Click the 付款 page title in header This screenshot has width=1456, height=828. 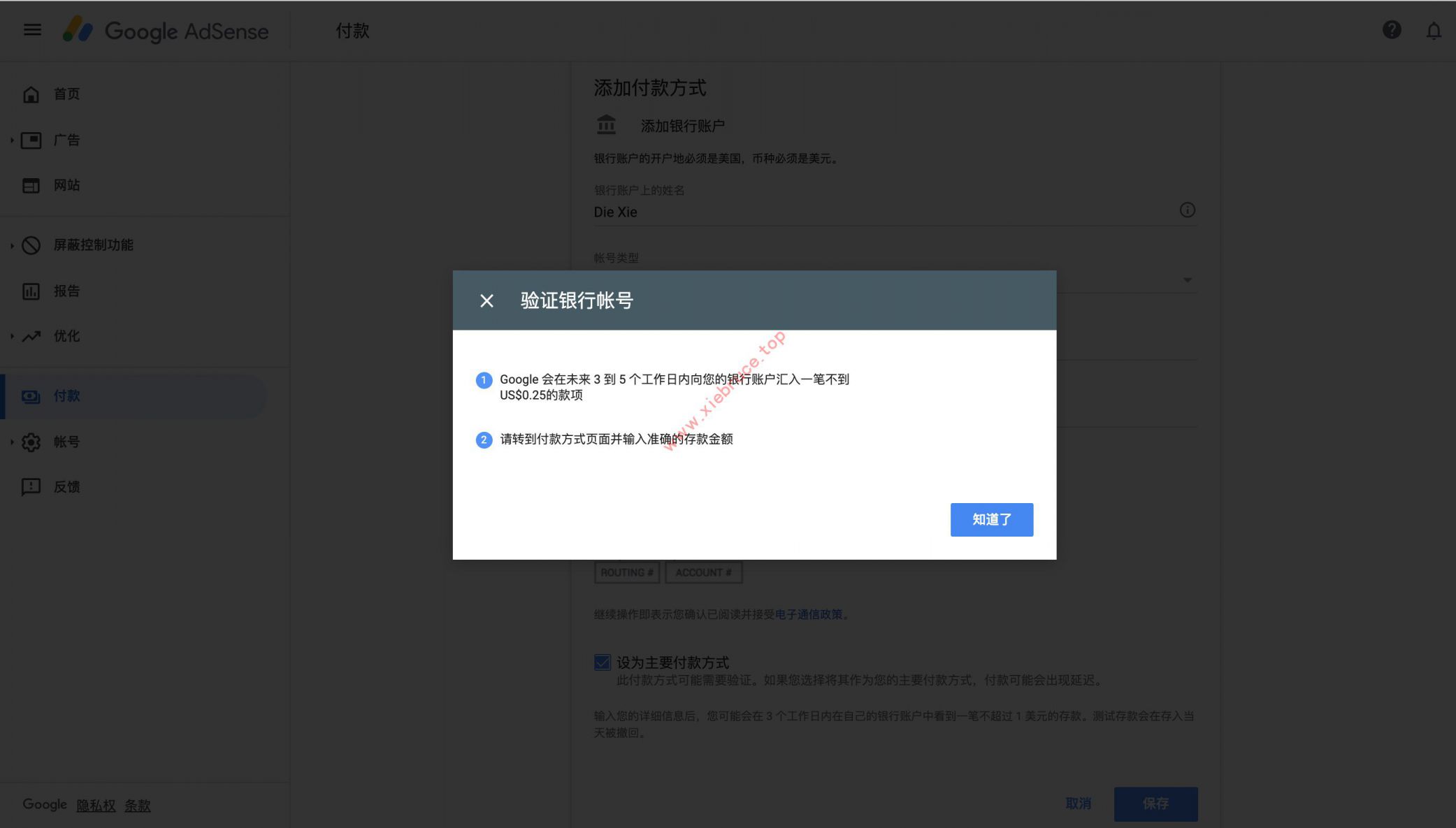pyautogui.click(x=352, y=31)
